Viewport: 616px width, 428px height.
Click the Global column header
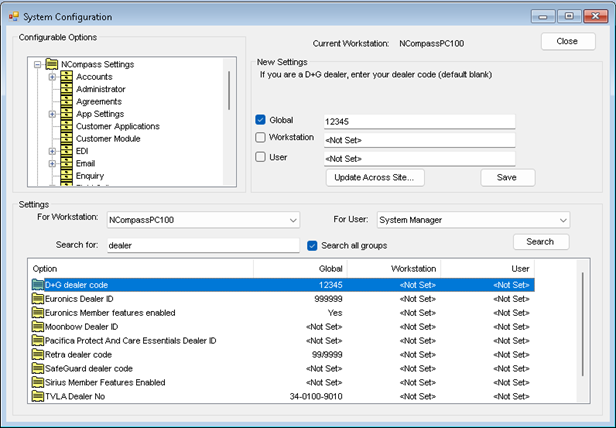coord(300,269)
